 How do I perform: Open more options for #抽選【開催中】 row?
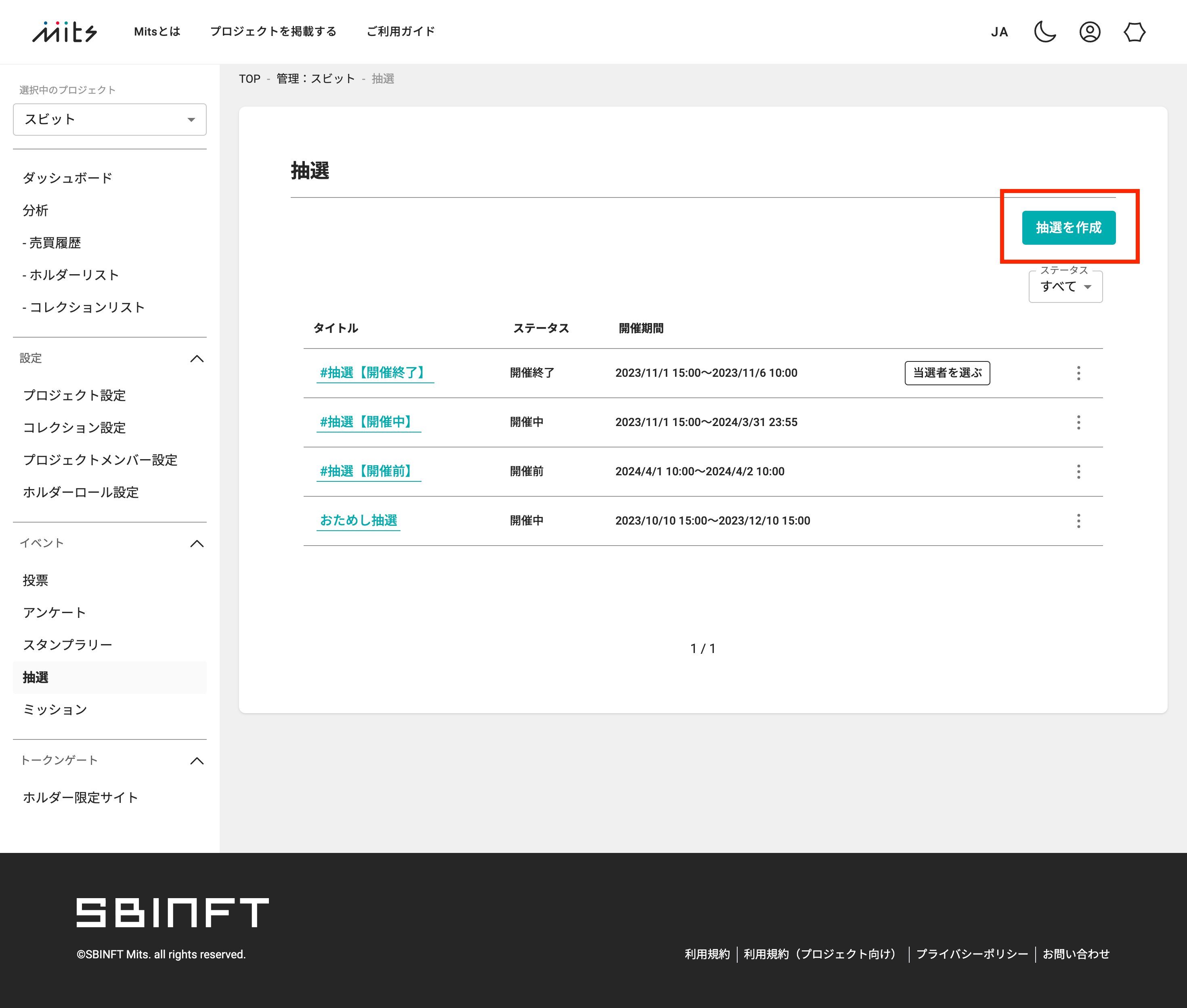coord(1078,422)
